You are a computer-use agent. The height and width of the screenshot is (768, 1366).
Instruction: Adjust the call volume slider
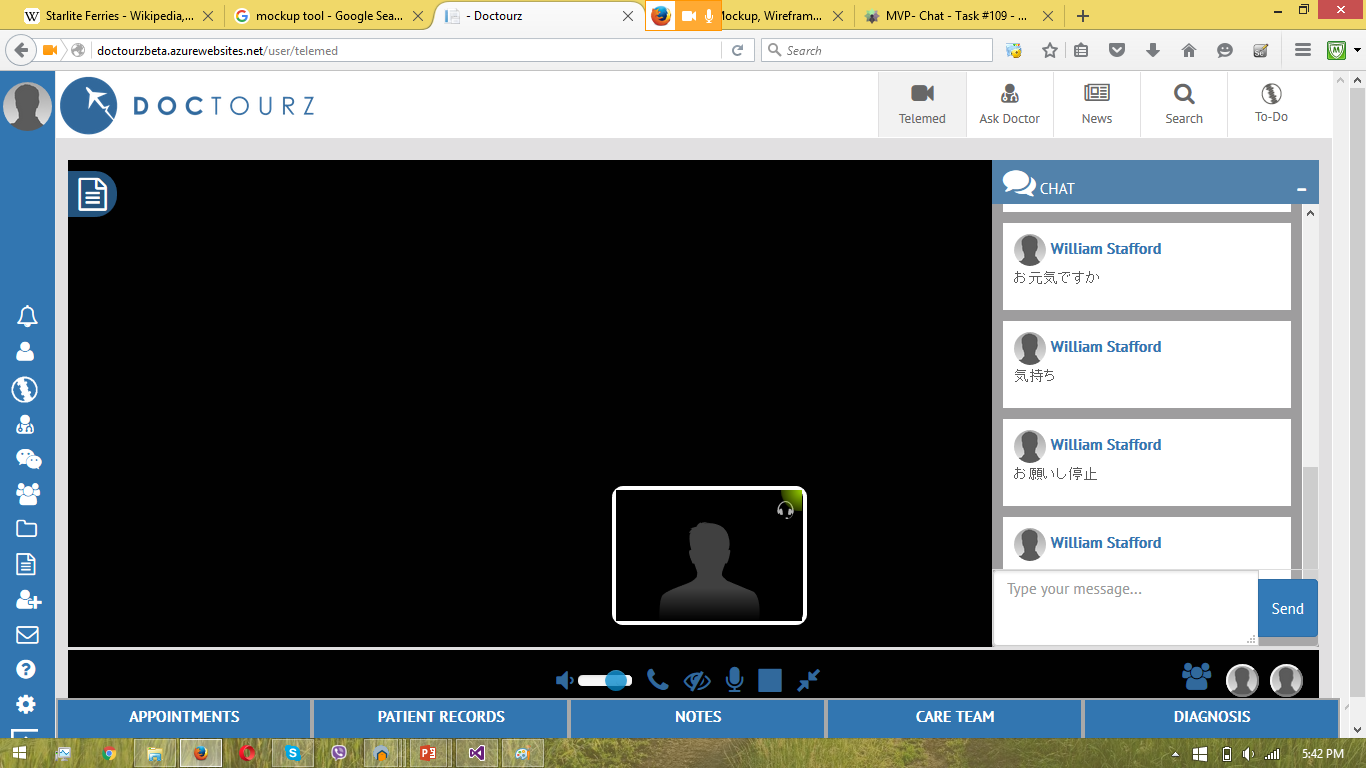(x=605, y=681)
